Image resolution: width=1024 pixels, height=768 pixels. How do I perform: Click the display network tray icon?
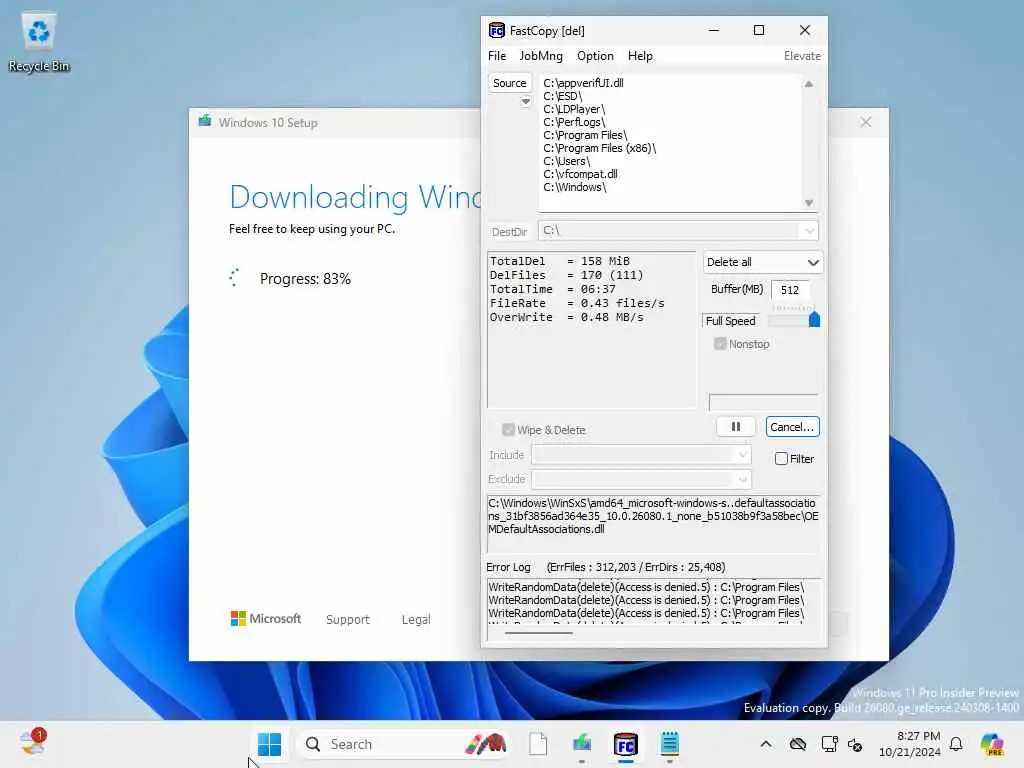(x=829, y=744)
